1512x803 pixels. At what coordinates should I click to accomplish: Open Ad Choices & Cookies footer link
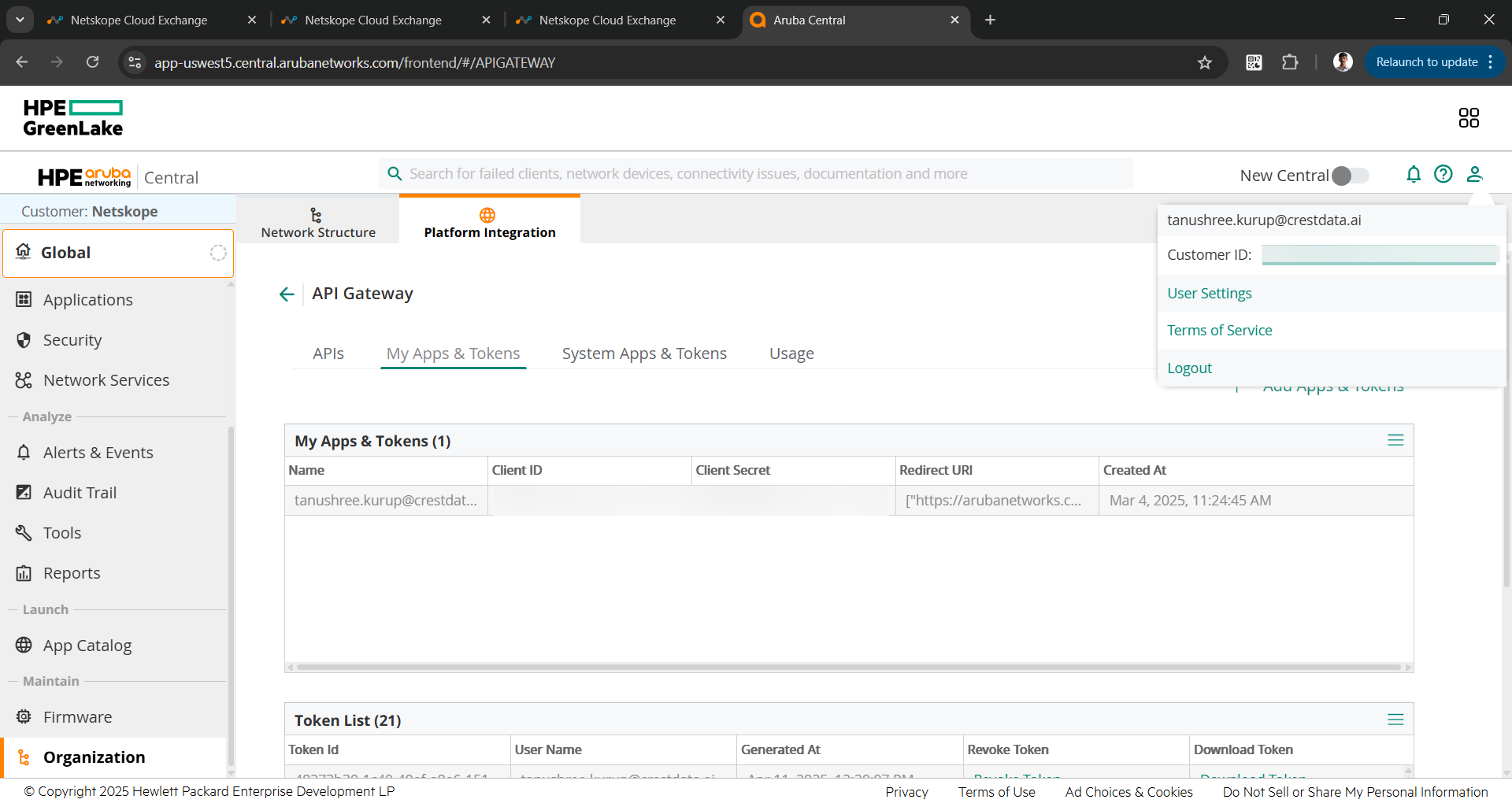1128,792
